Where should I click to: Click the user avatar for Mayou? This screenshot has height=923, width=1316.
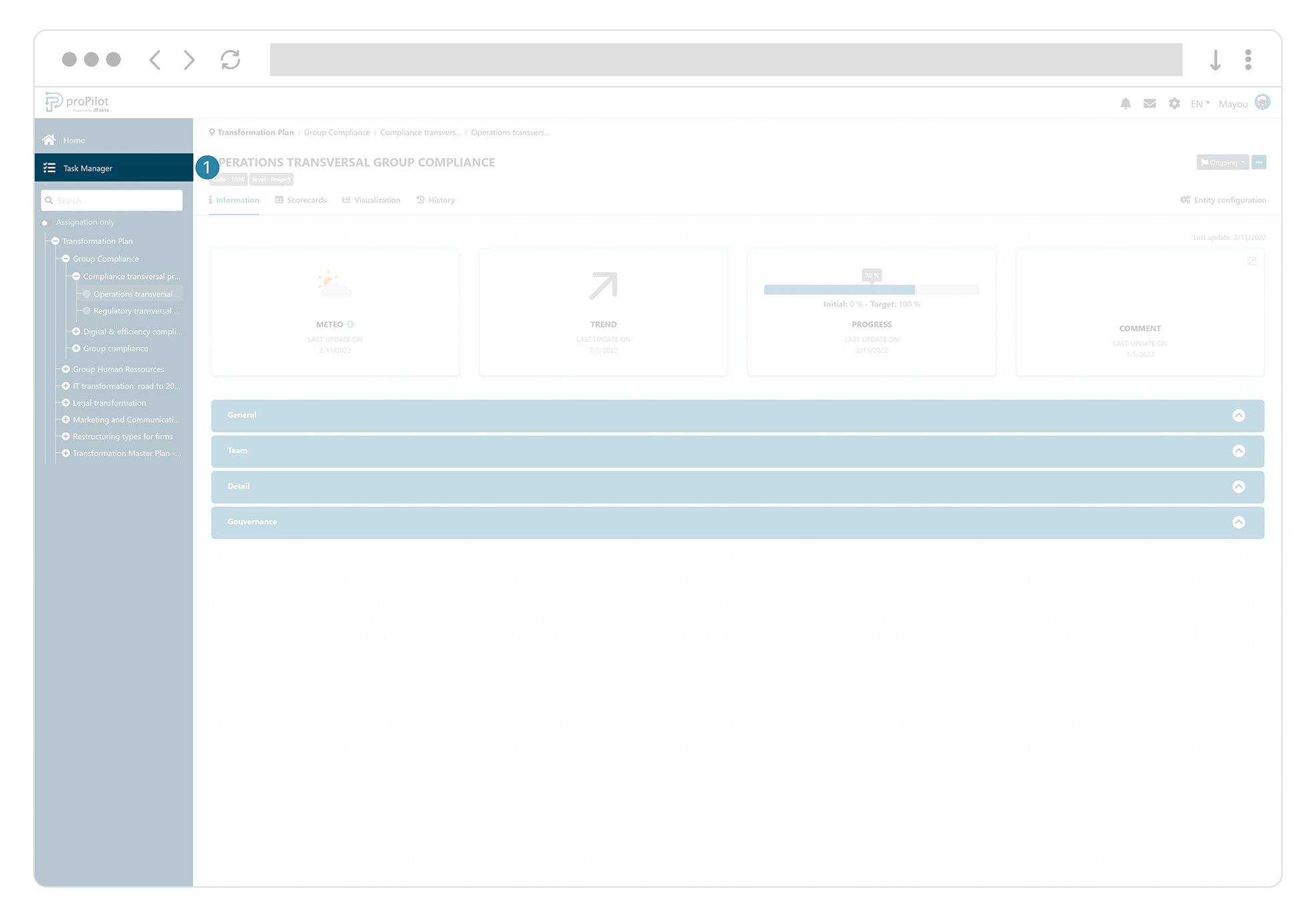pos(1263,102)
